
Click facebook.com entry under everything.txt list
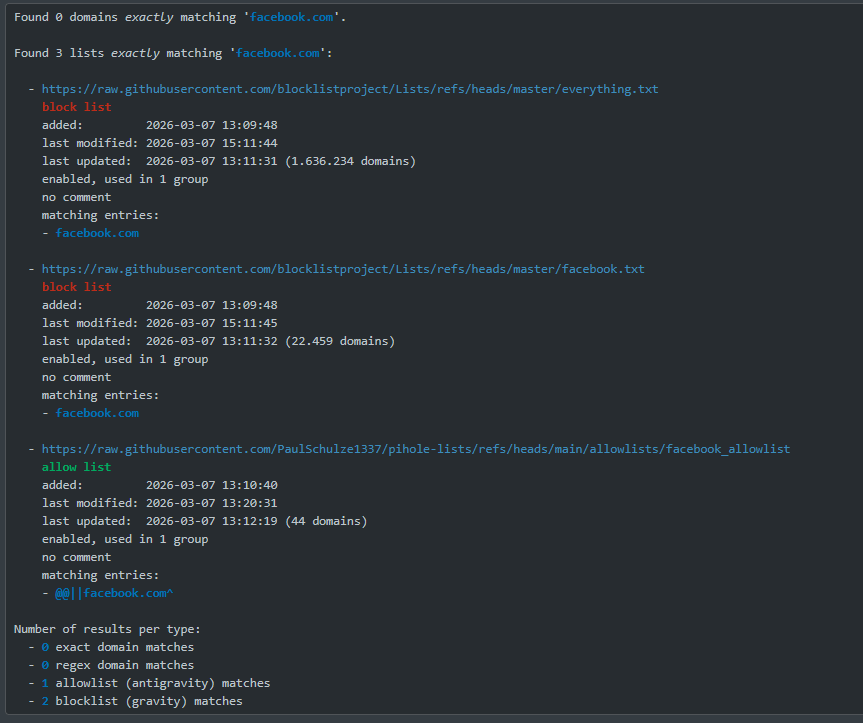coord(97,233)
